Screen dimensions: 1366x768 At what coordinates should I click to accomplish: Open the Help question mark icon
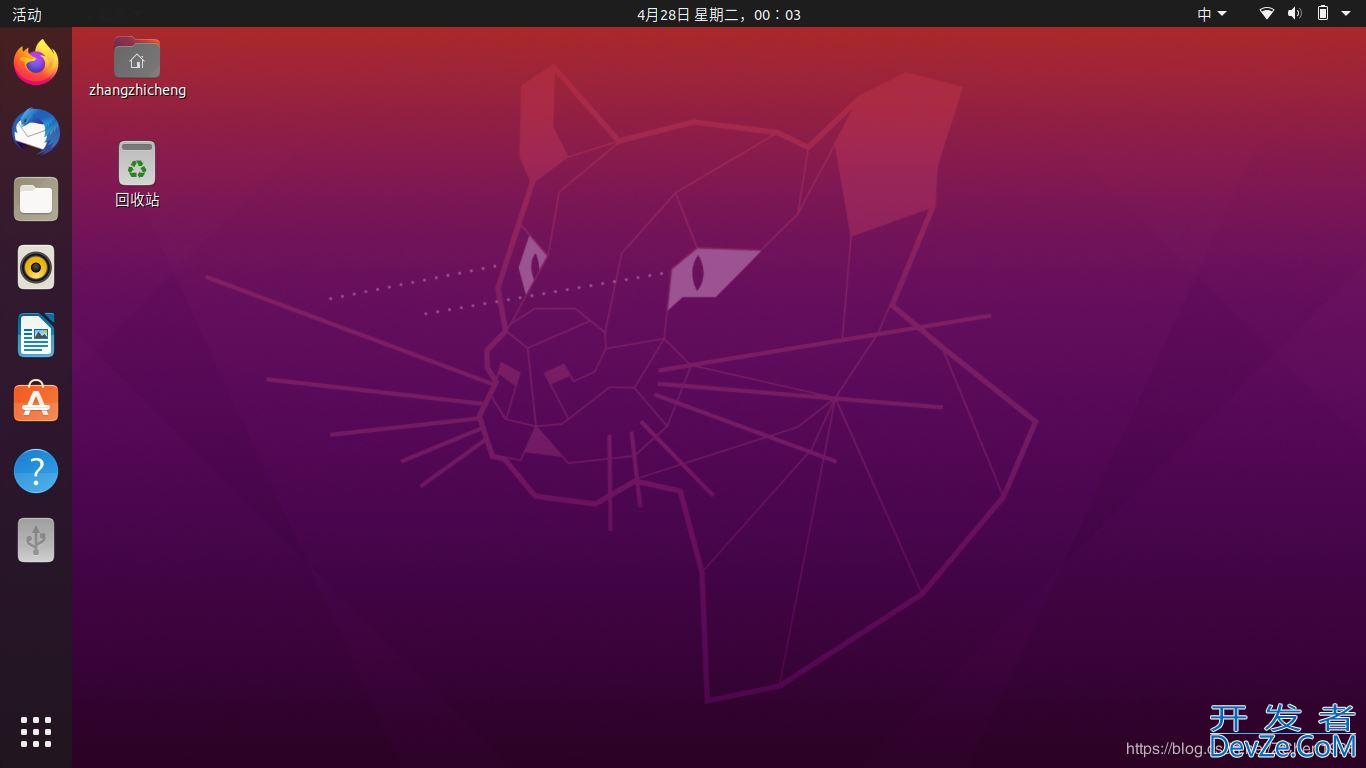pyautogui.click(x=36, y=471)
